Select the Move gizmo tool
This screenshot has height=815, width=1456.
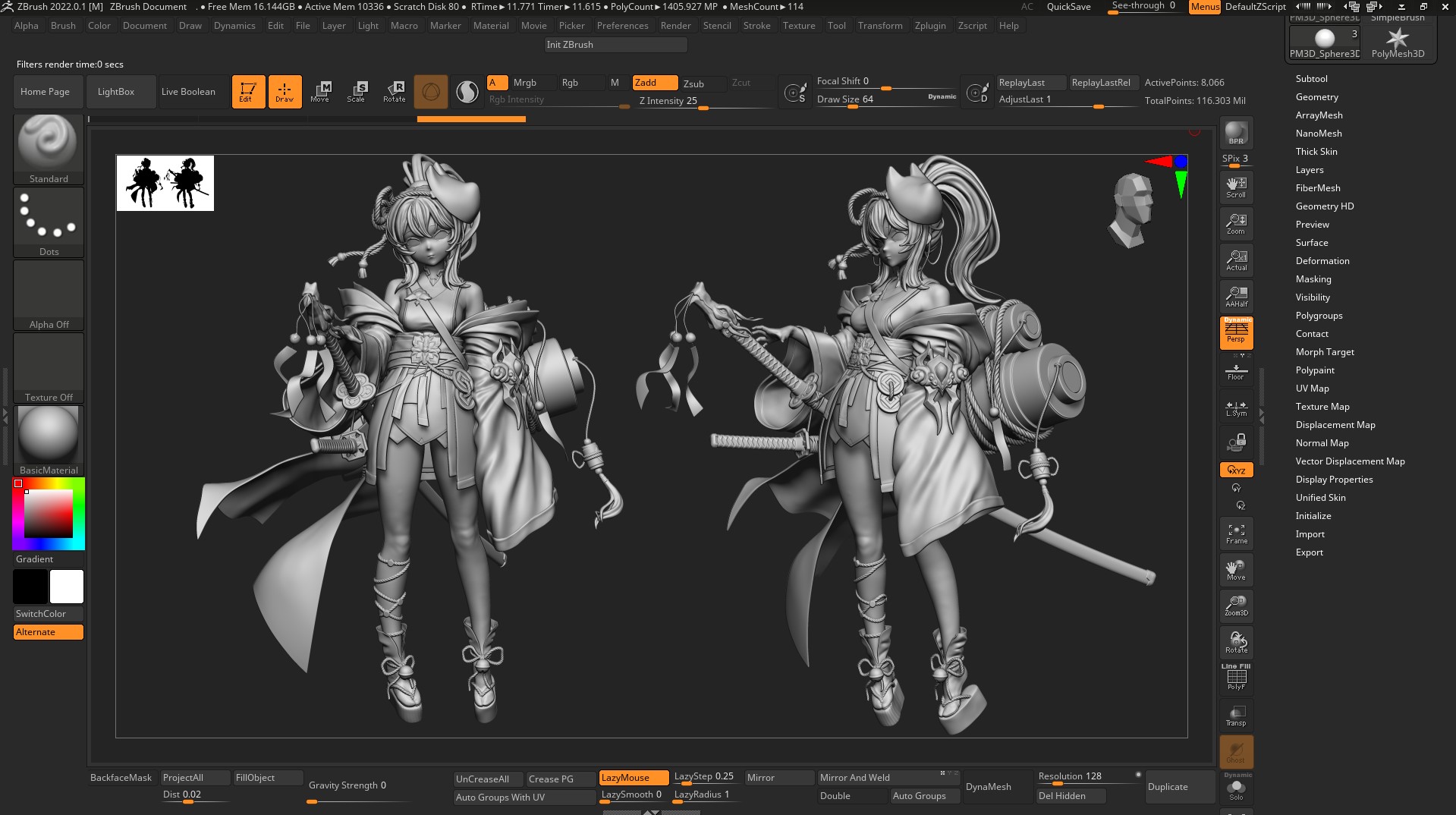(320, 92)
